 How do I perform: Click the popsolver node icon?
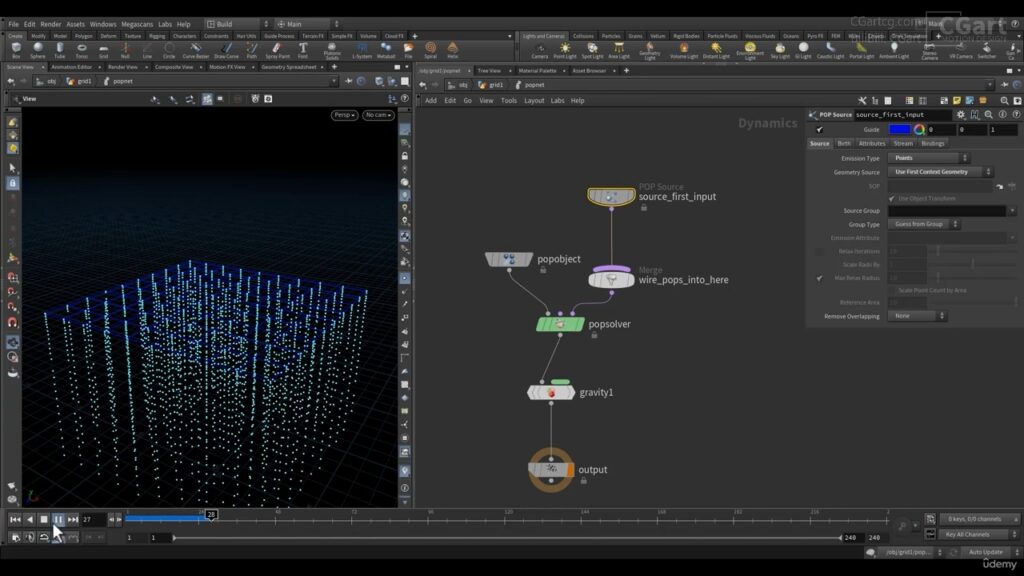click(x=560, y=324)
